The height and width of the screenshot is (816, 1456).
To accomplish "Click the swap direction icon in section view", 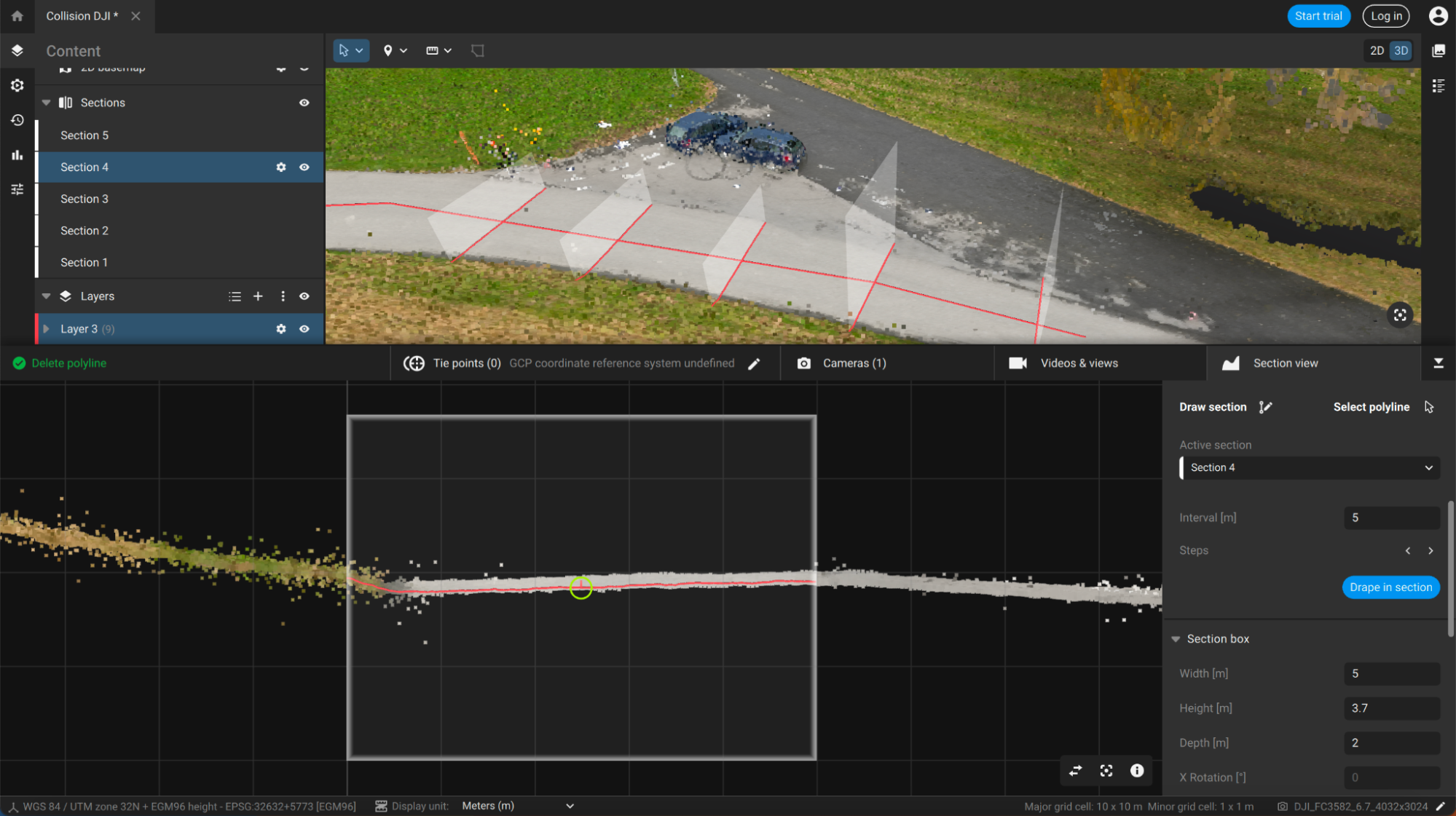I will click(x=1075, y=771).
